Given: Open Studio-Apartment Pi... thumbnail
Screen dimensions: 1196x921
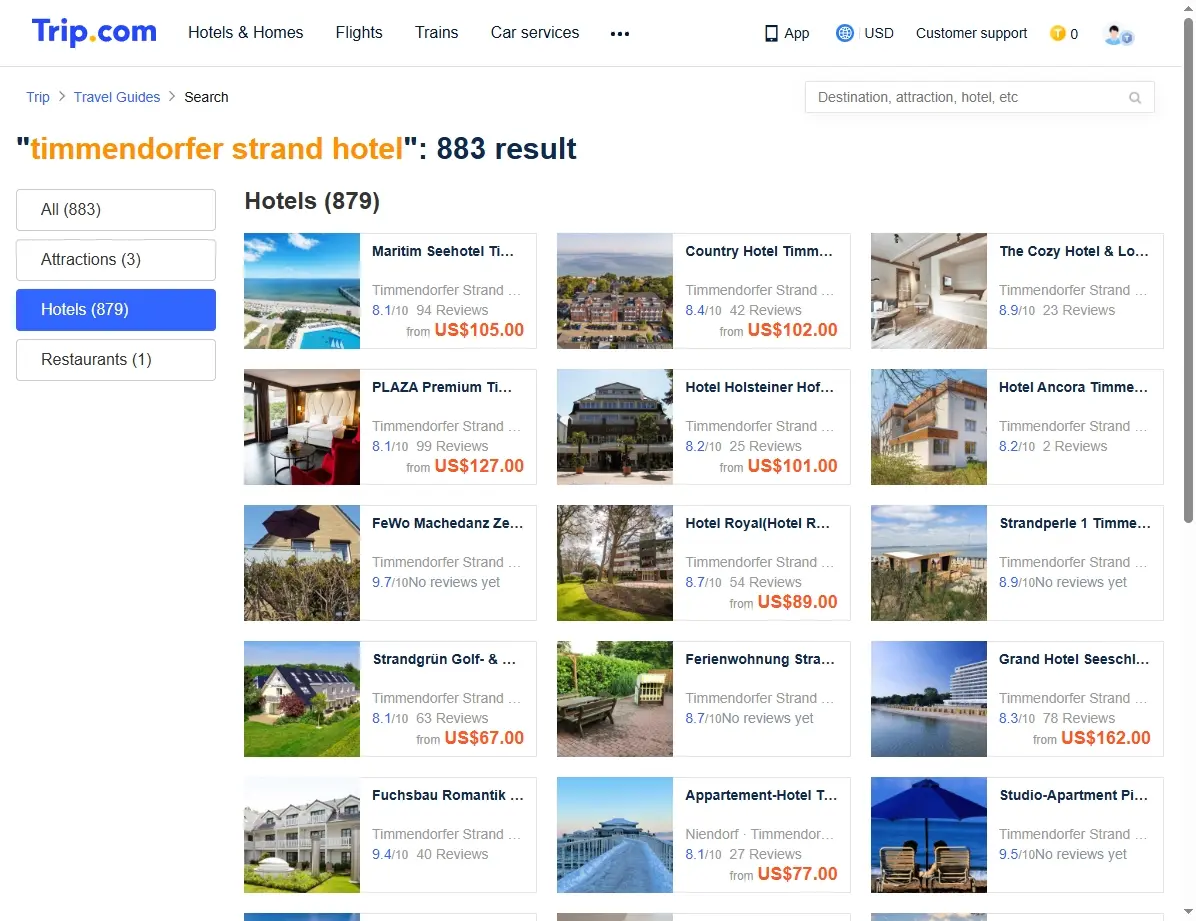Looking at the screenshot, I should tap(929, 835).
